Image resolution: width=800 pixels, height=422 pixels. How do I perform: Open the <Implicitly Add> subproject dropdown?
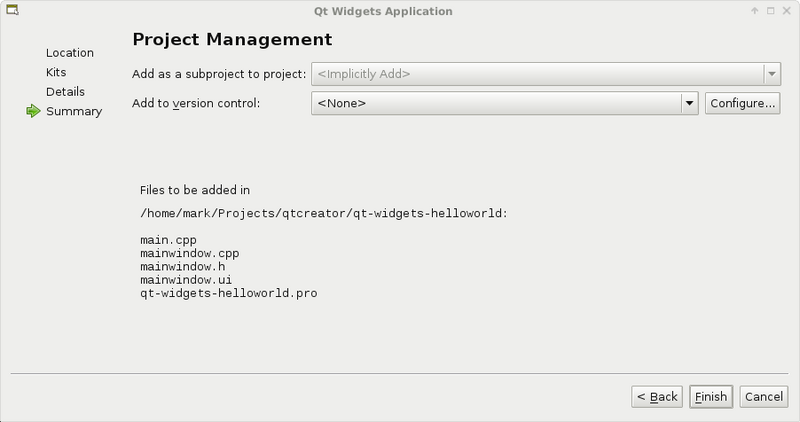click(546, 74)
